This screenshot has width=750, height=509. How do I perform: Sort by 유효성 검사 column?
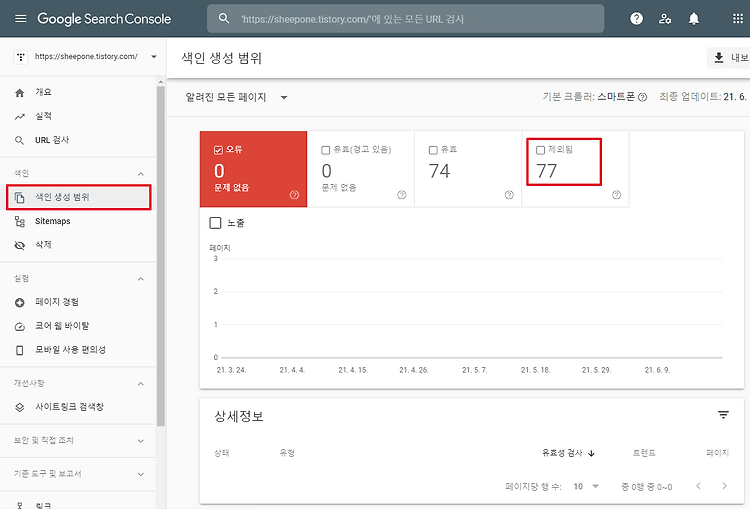(x=568, y=453)
